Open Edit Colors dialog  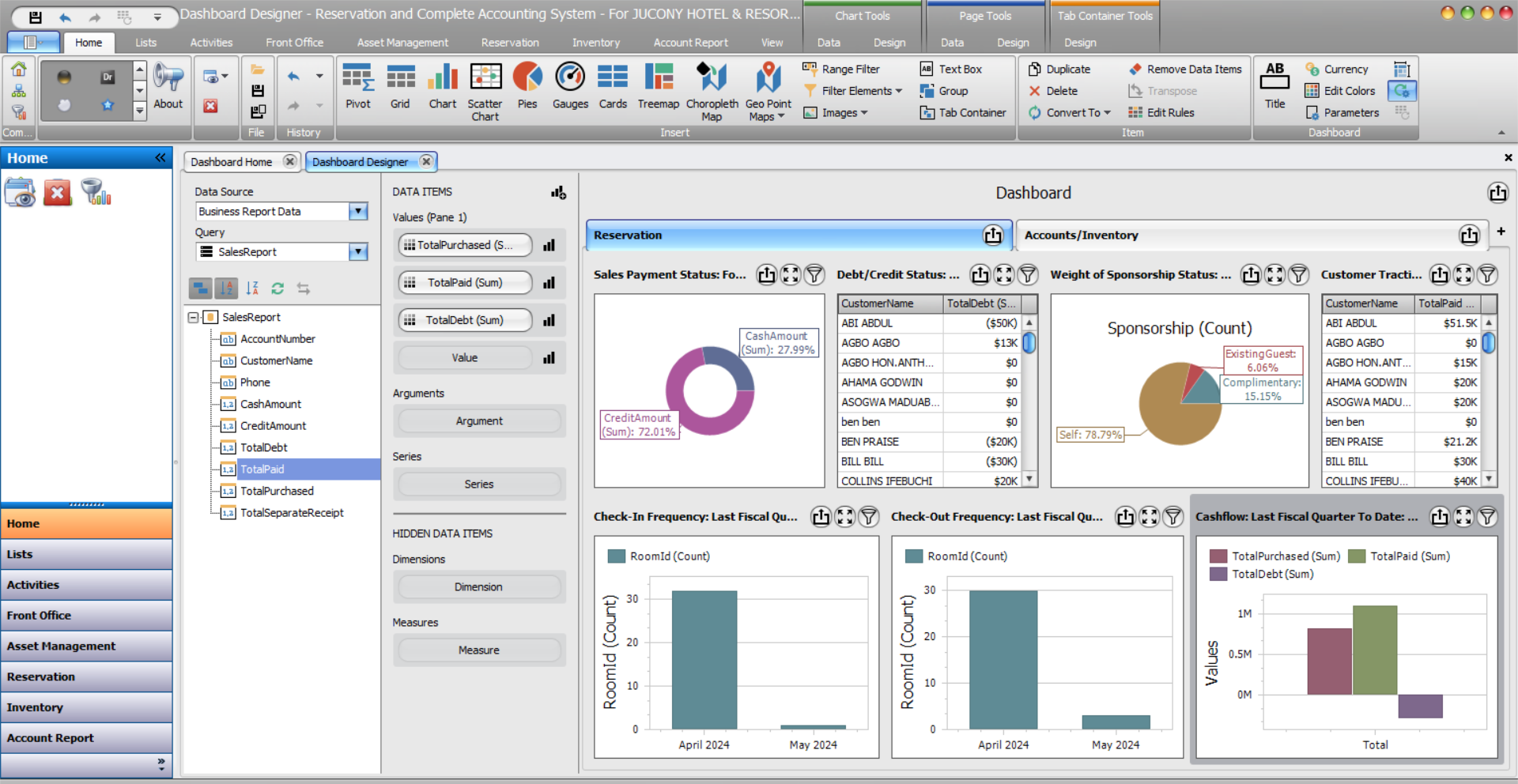[x=1339, y=91]
